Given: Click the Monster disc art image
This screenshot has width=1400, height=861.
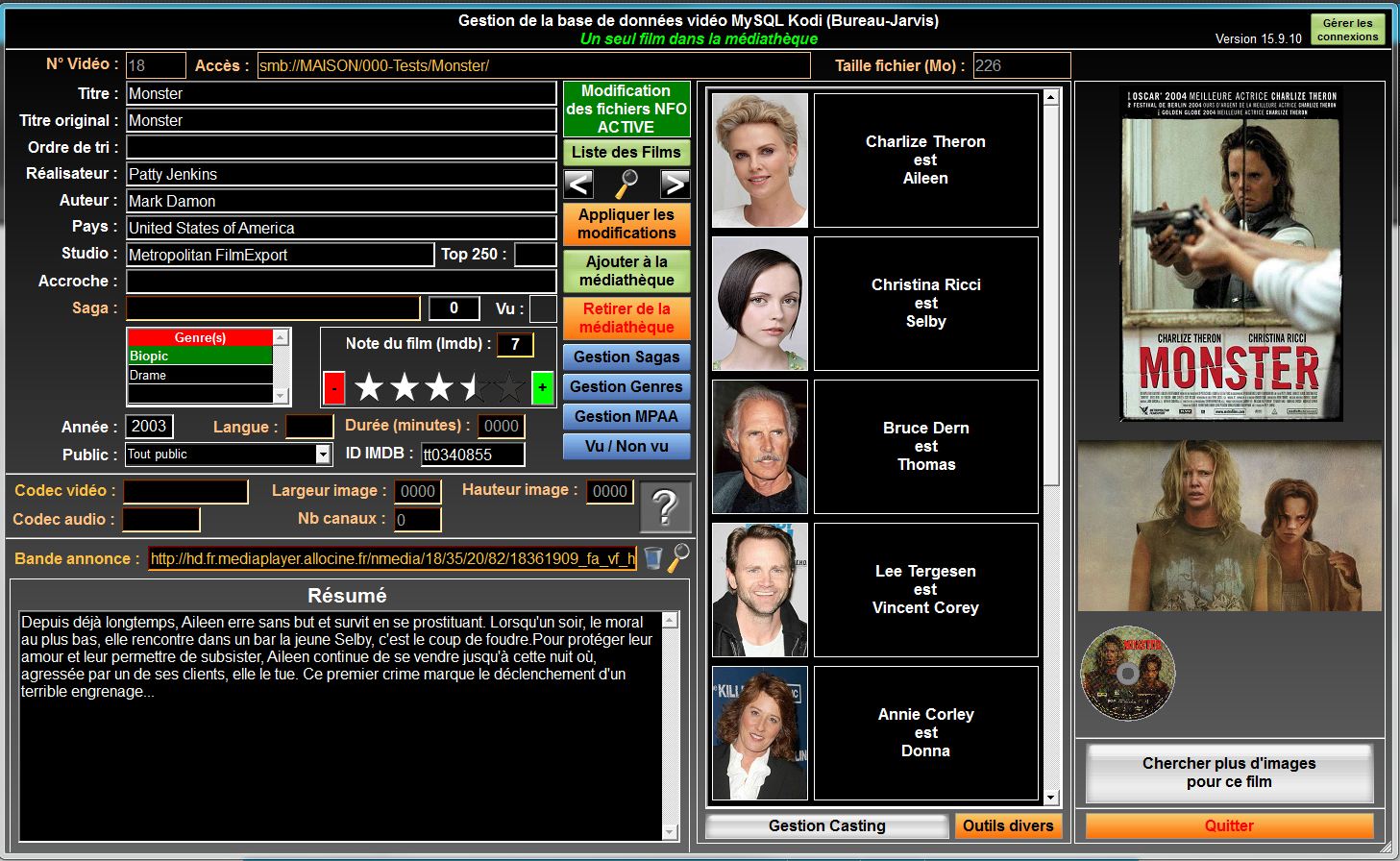Looking at the screenshot, I should tap(1127, 674).
